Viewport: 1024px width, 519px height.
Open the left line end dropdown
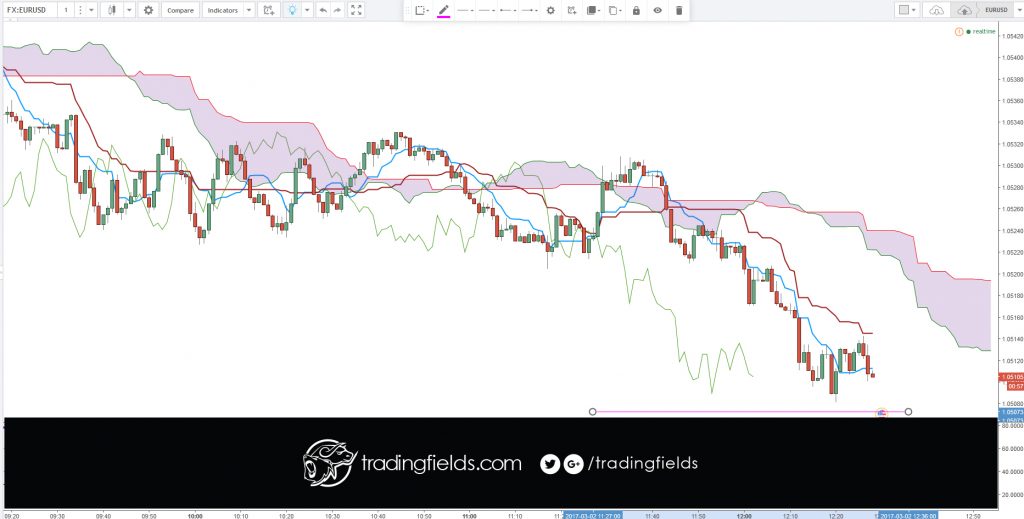coord(507,10)
